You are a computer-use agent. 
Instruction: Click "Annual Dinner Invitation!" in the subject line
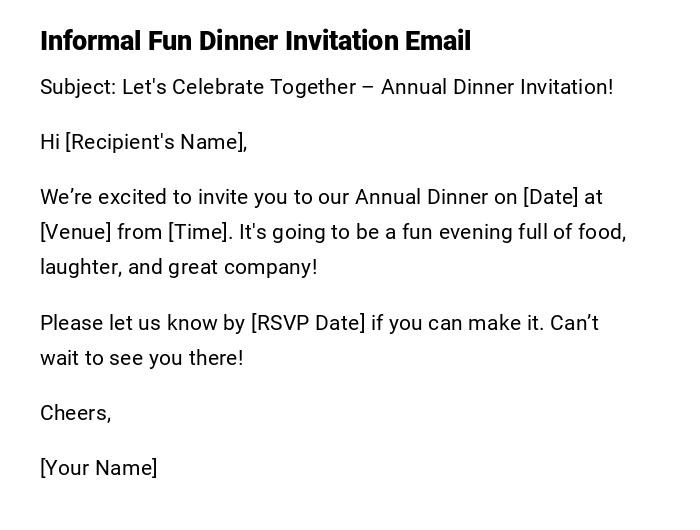pos(497,87)
